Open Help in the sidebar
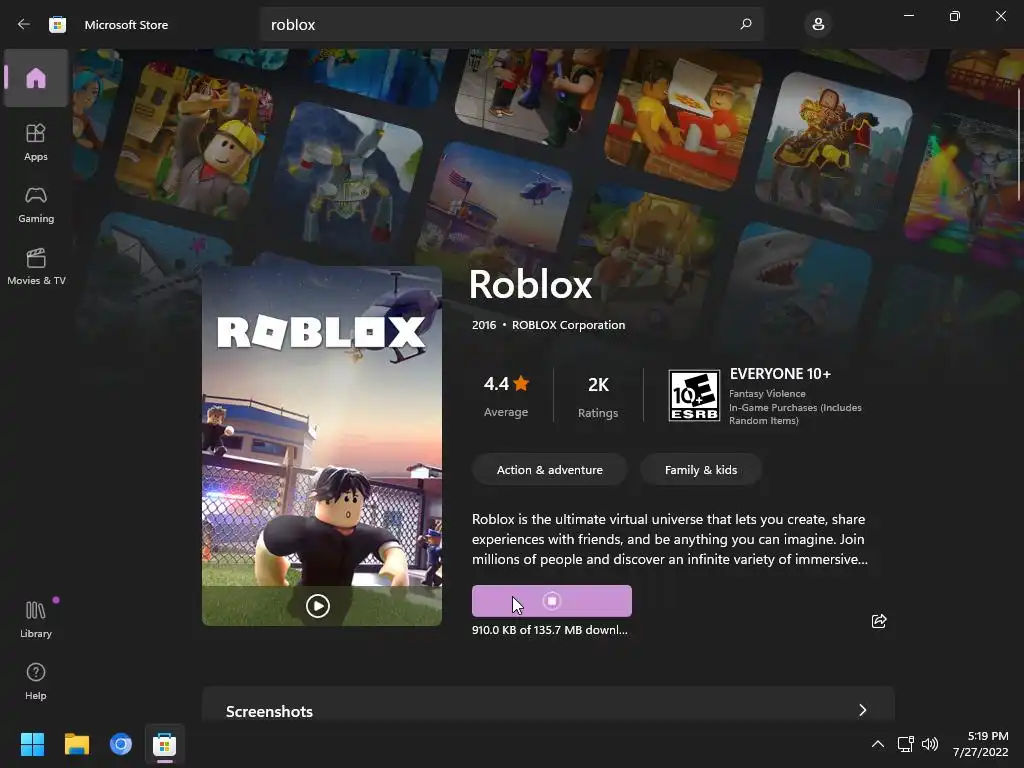The width and height of the screenshot is (1024, 768). click(36, 681)
